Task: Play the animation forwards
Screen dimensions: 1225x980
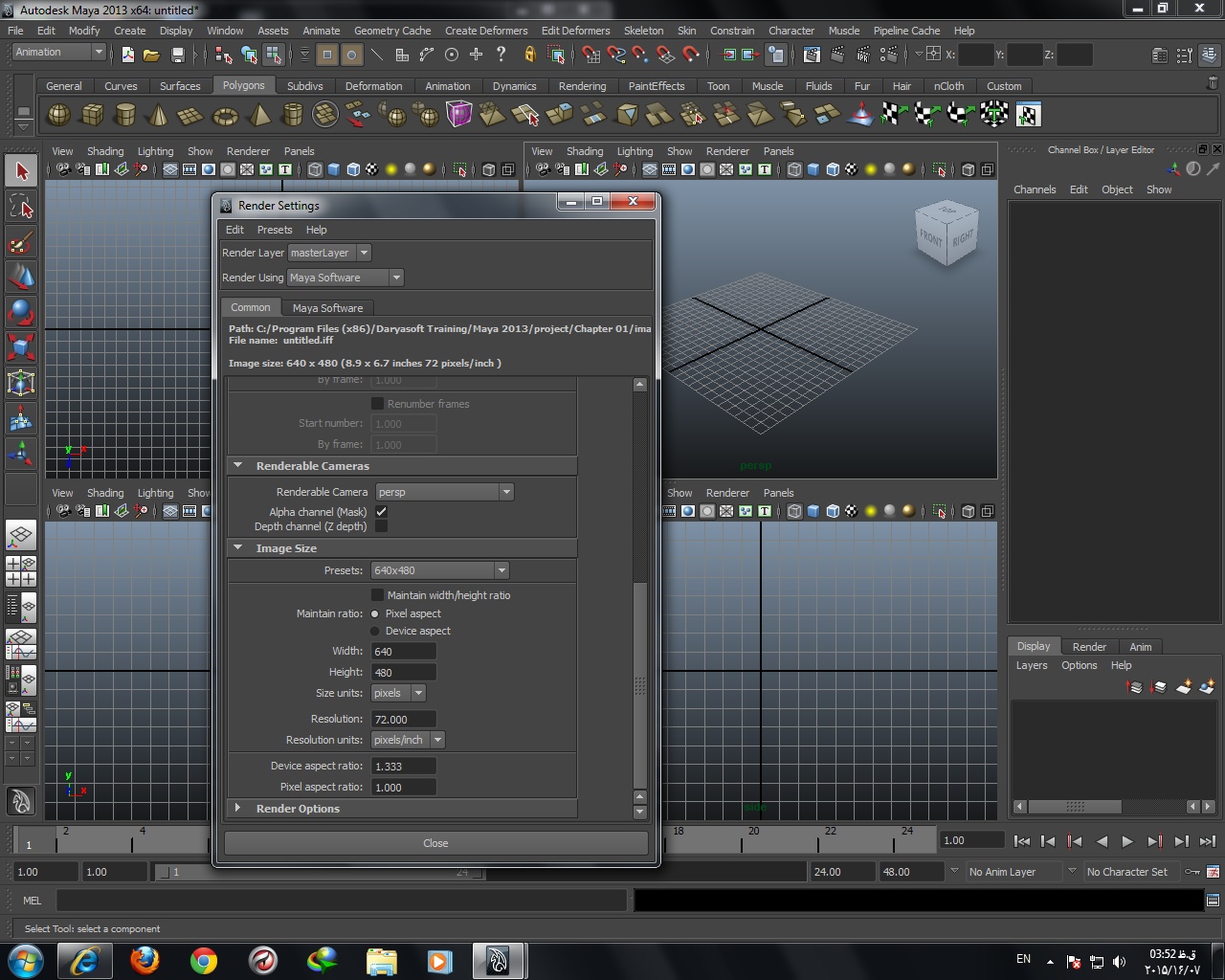Action: pyautogui.click(x=1127, y=841)
